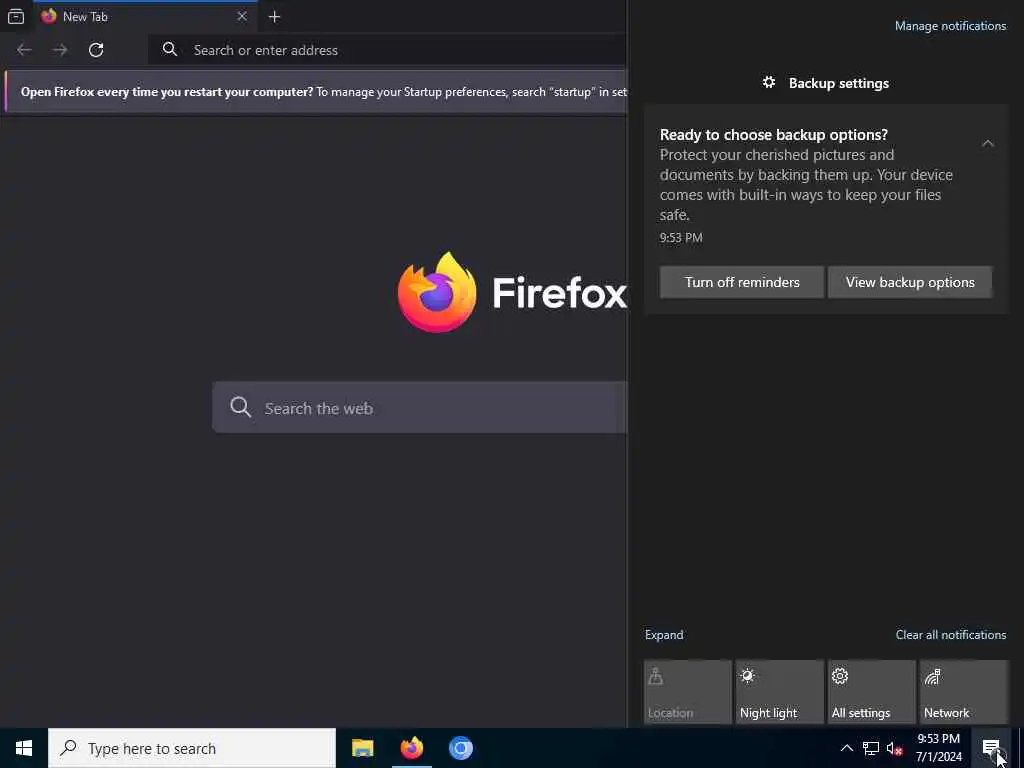Open Firefox View list-all-tabs icon
Viewport: 1024px width, 768px height.
(x=16, y=17)
